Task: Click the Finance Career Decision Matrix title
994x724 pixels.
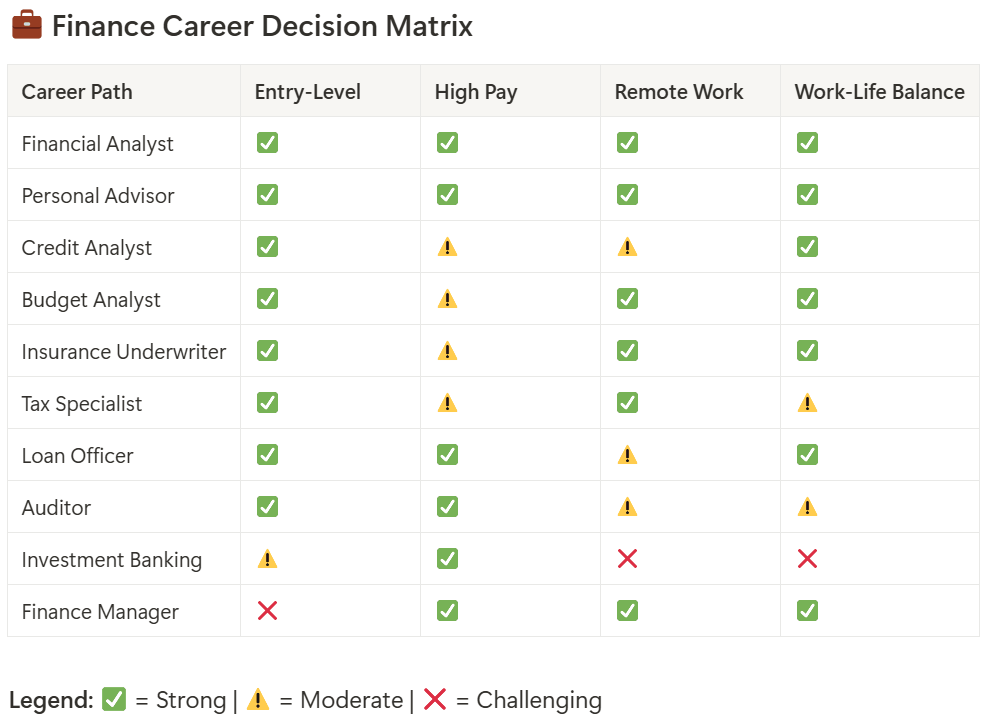Action: [x=262, y=26]
